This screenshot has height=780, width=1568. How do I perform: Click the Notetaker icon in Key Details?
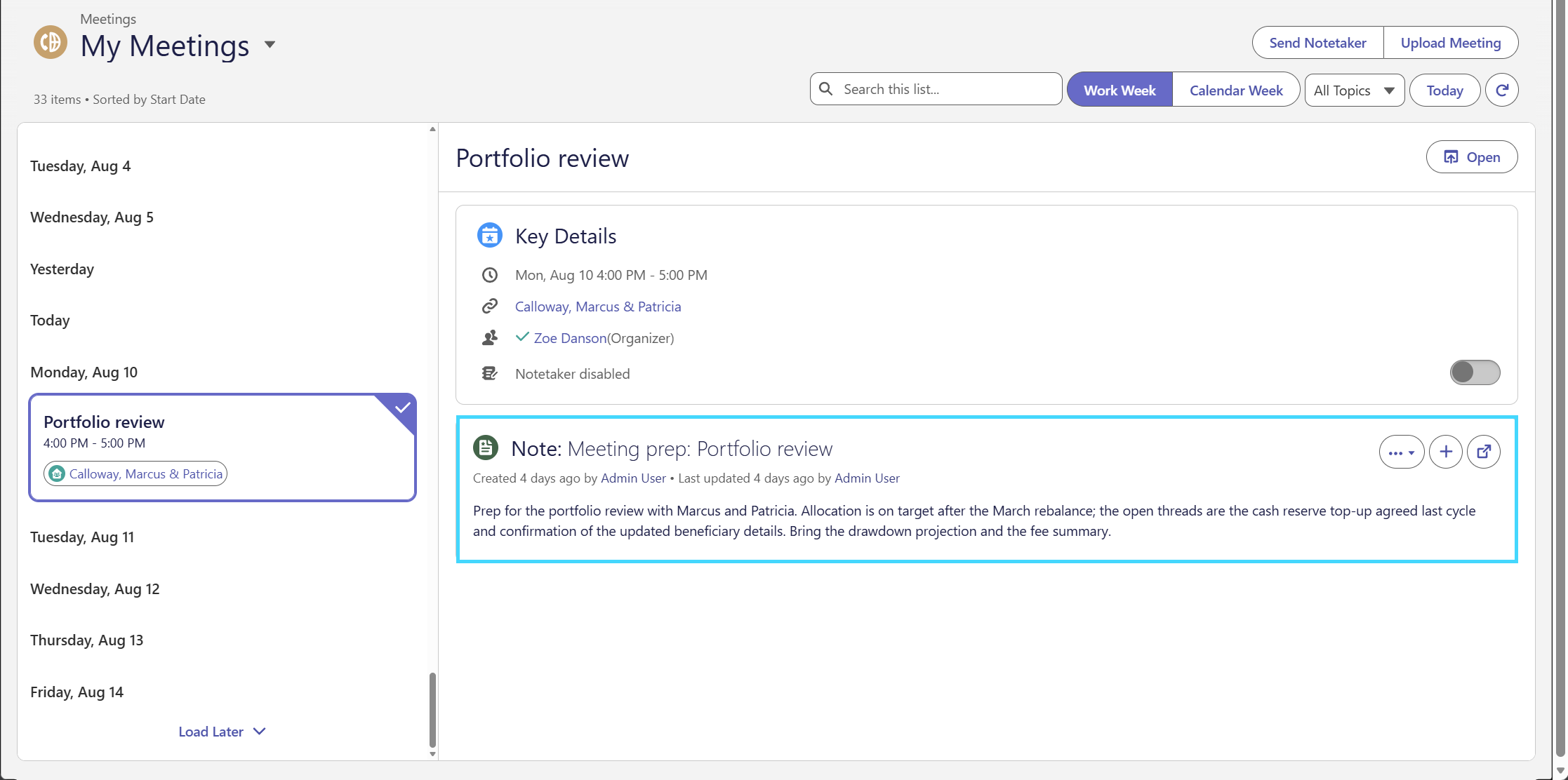(x=490, y=373)
